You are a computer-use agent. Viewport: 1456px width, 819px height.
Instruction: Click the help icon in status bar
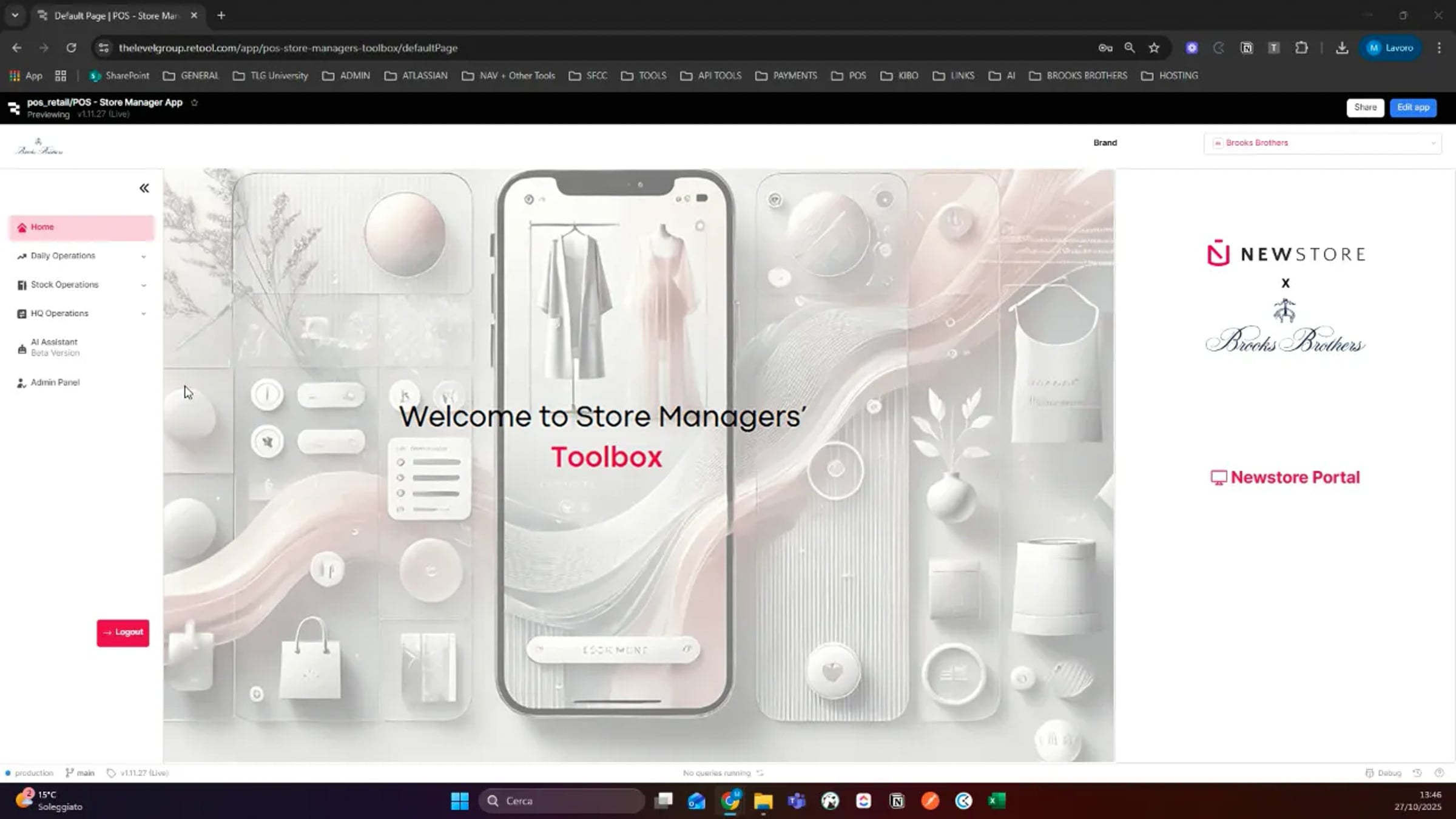(1439, 773)
